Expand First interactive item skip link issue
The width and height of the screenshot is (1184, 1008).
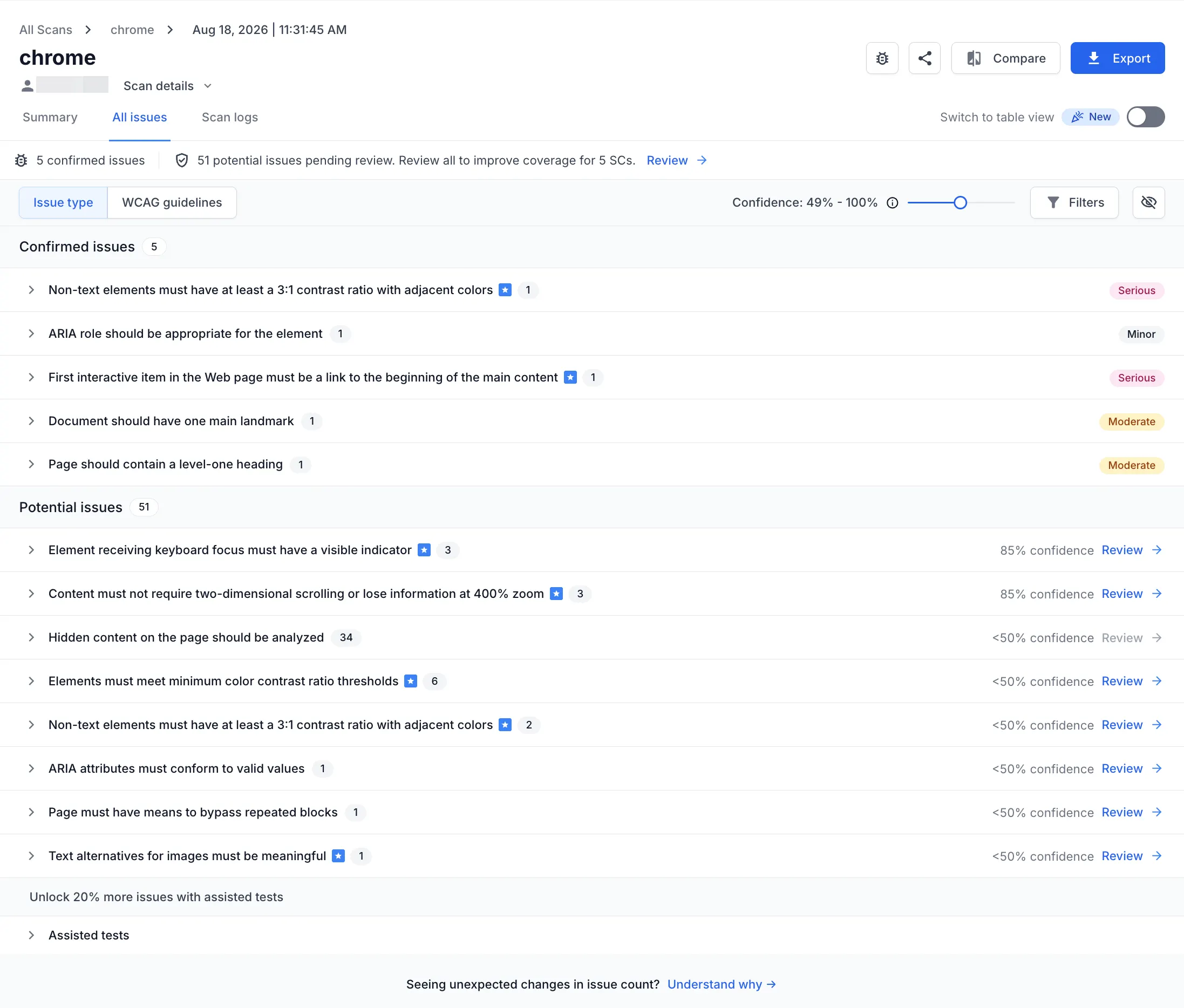pyautogui.click(x=31, y=378)
